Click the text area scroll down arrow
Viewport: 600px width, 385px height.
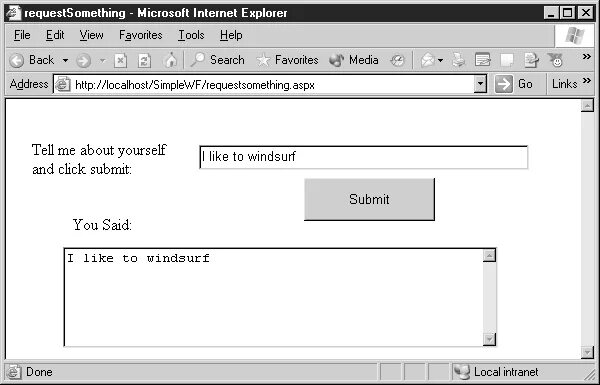[x=489, y=339]
